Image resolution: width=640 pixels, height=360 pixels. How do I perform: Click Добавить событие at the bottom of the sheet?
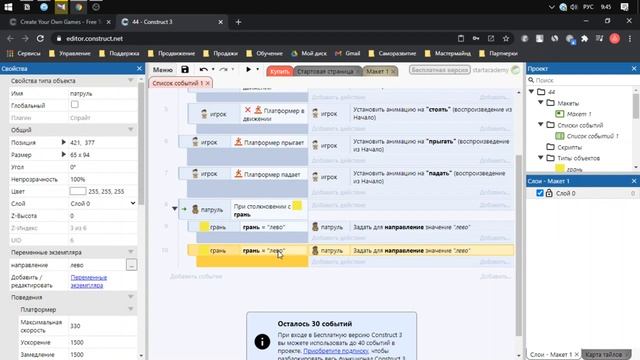coord(196,276)
